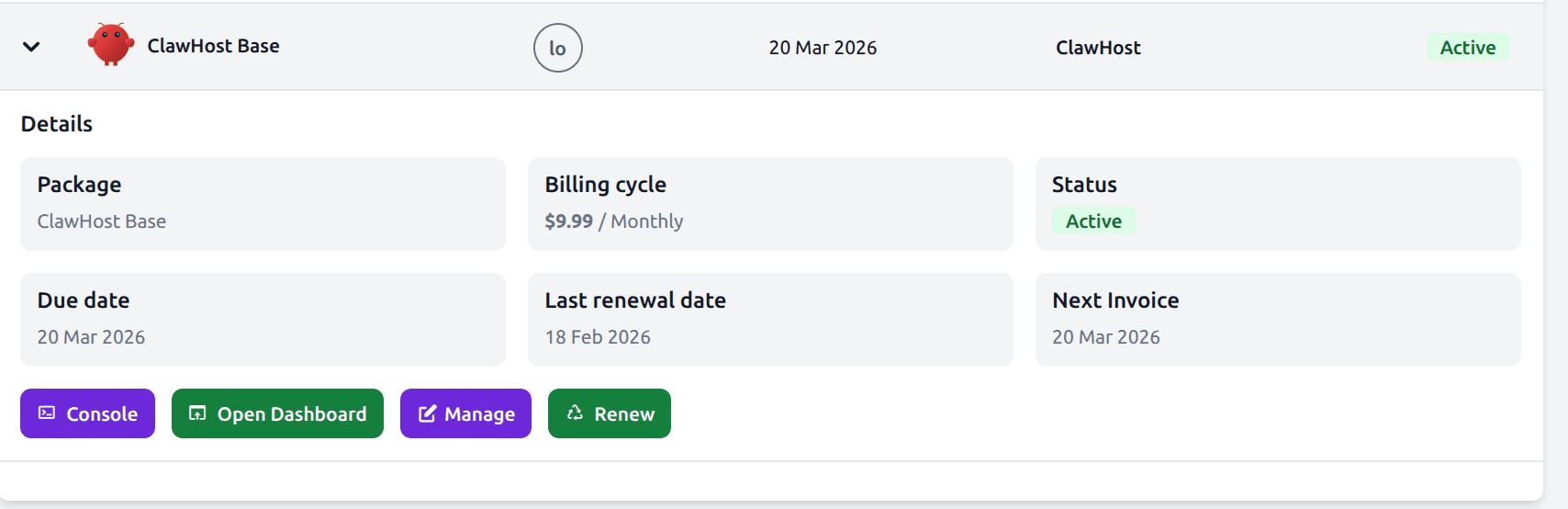This screenshot has height=509, width=1568.
Task: Select the Due date card
Action: (263, 320)
